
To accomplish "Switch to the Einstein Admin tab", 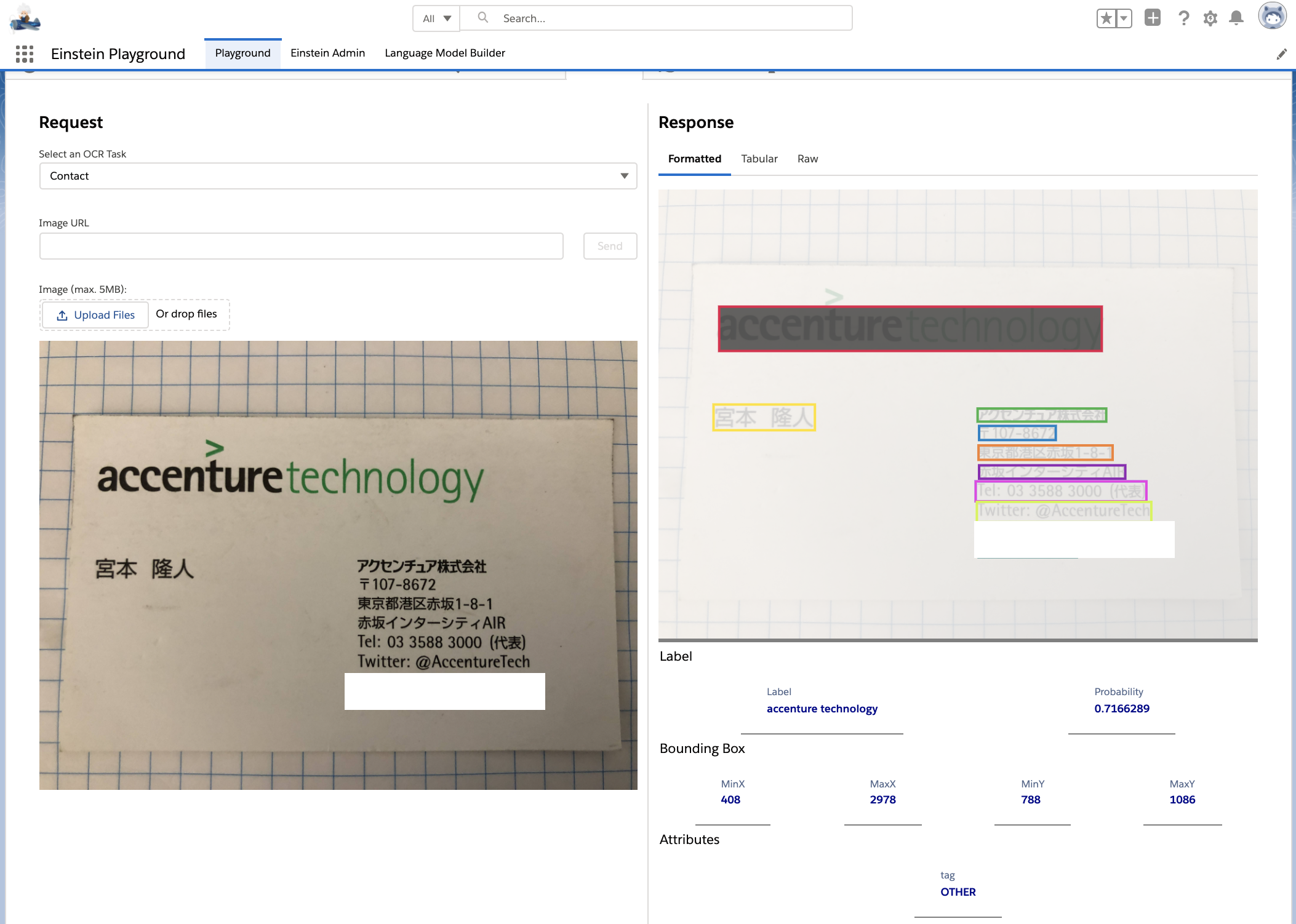I will (327, 53).
